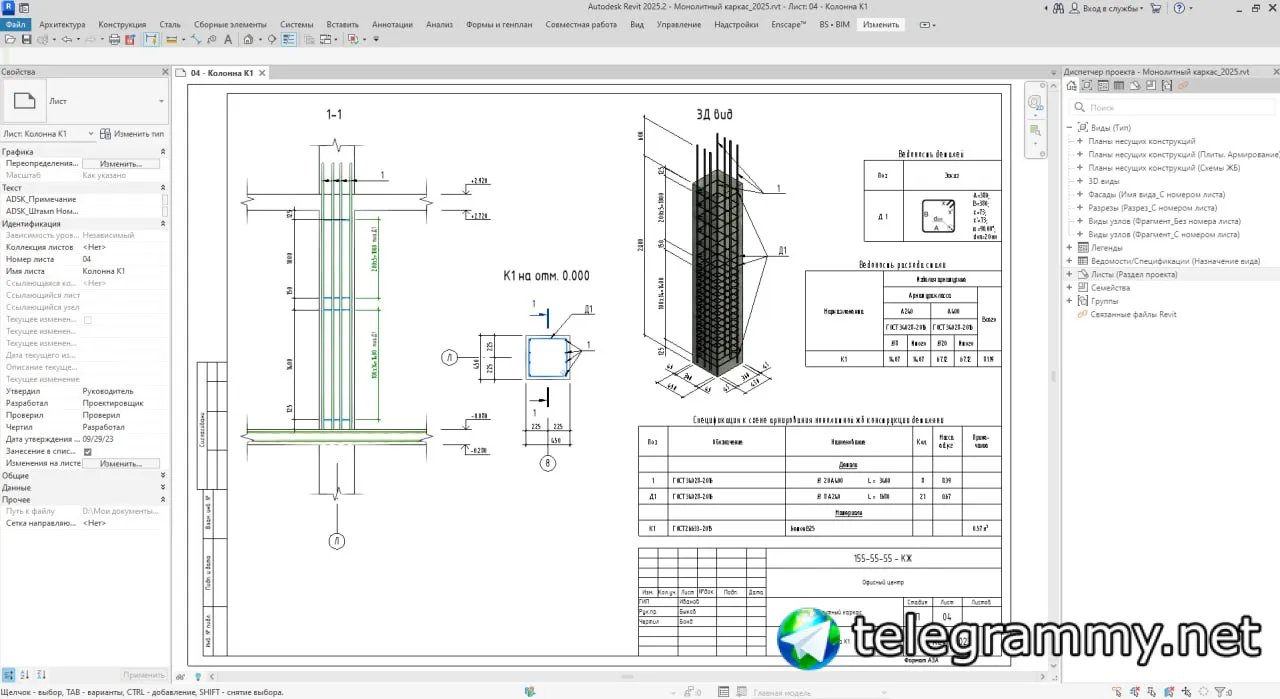
Task: Switch to the 'Совместная работа' ribbon tab
Action: click(580, 24)
